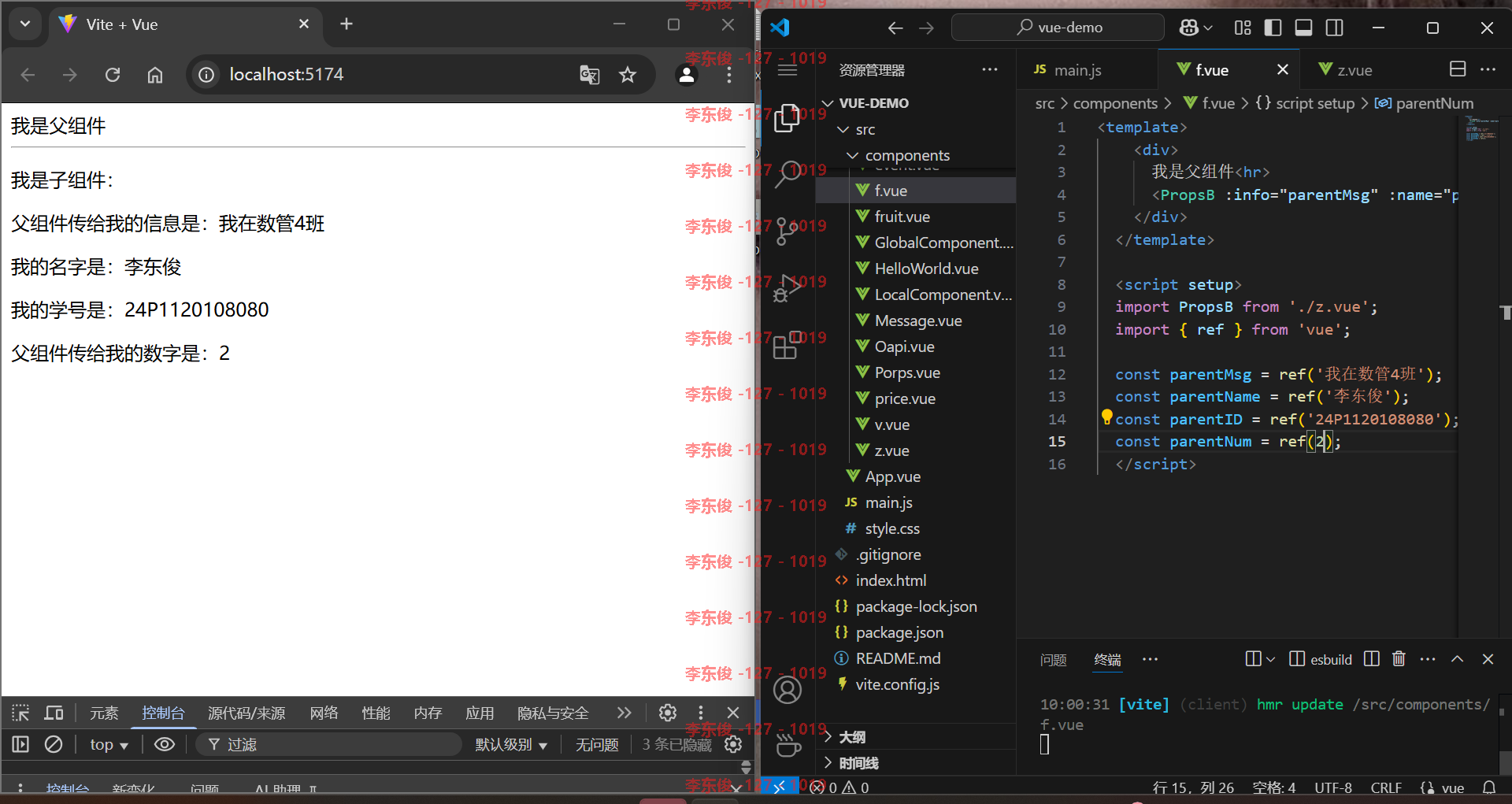
Task: Toggle the live expression eye icon
Action: (165, 744)
